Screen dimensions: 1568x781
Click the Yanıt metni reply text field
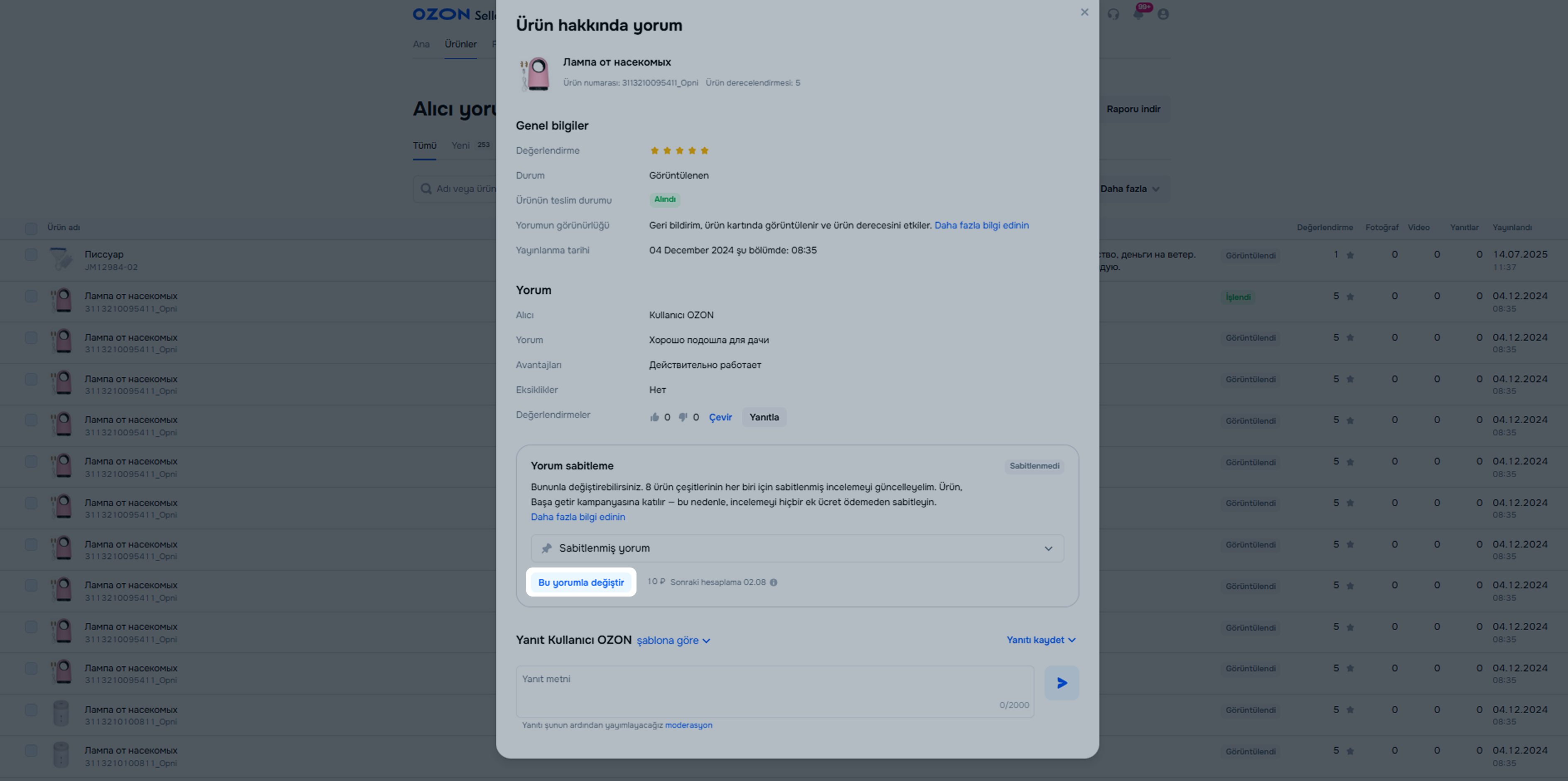(x=775, y=692)
